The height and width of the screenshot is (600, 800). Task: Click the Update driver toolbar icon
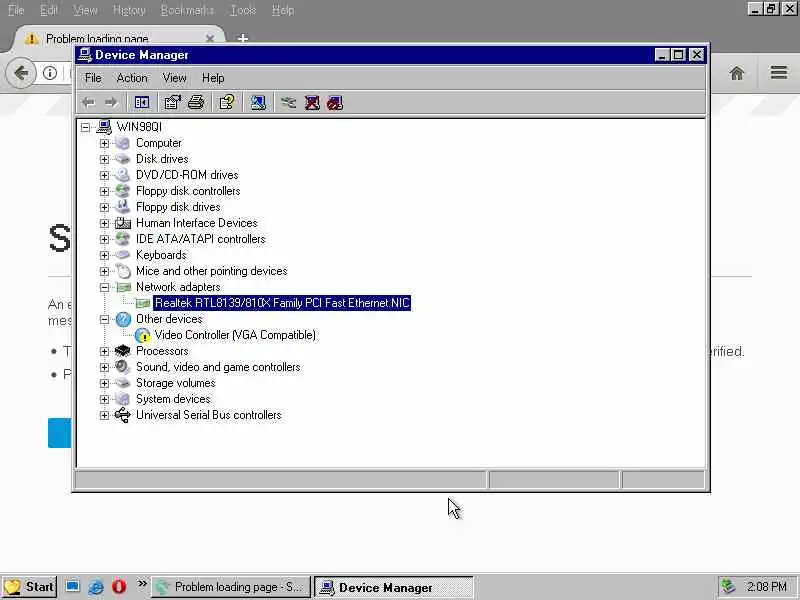(288, 103)
